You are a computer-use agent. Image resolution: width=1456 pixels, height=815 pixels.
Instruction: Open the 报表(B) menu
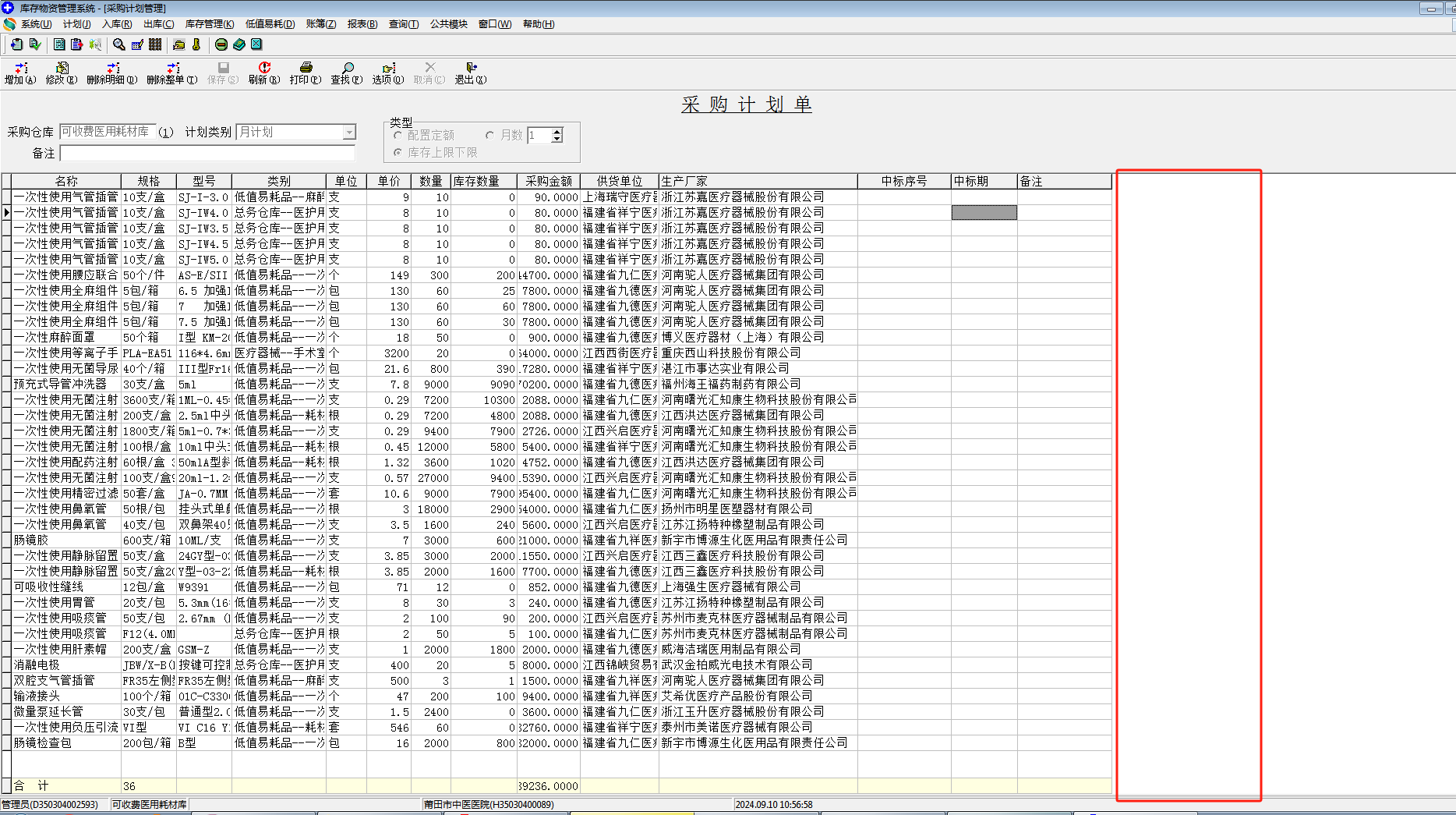coord(362,24)
